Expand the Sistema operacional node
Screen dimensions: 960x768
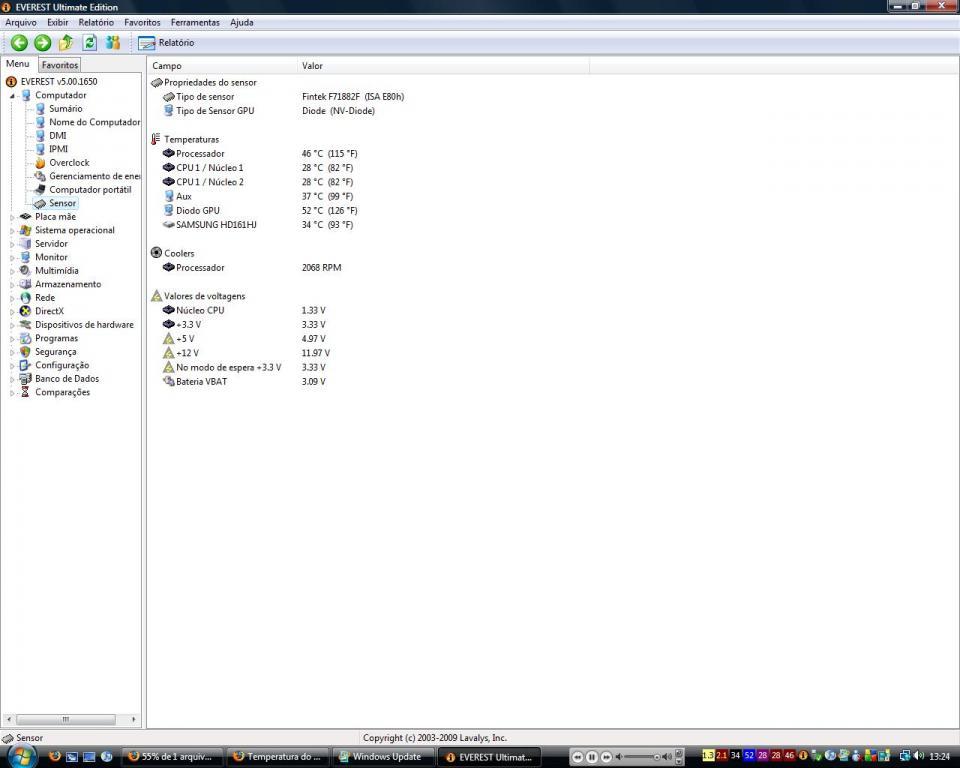pos(12,230)
